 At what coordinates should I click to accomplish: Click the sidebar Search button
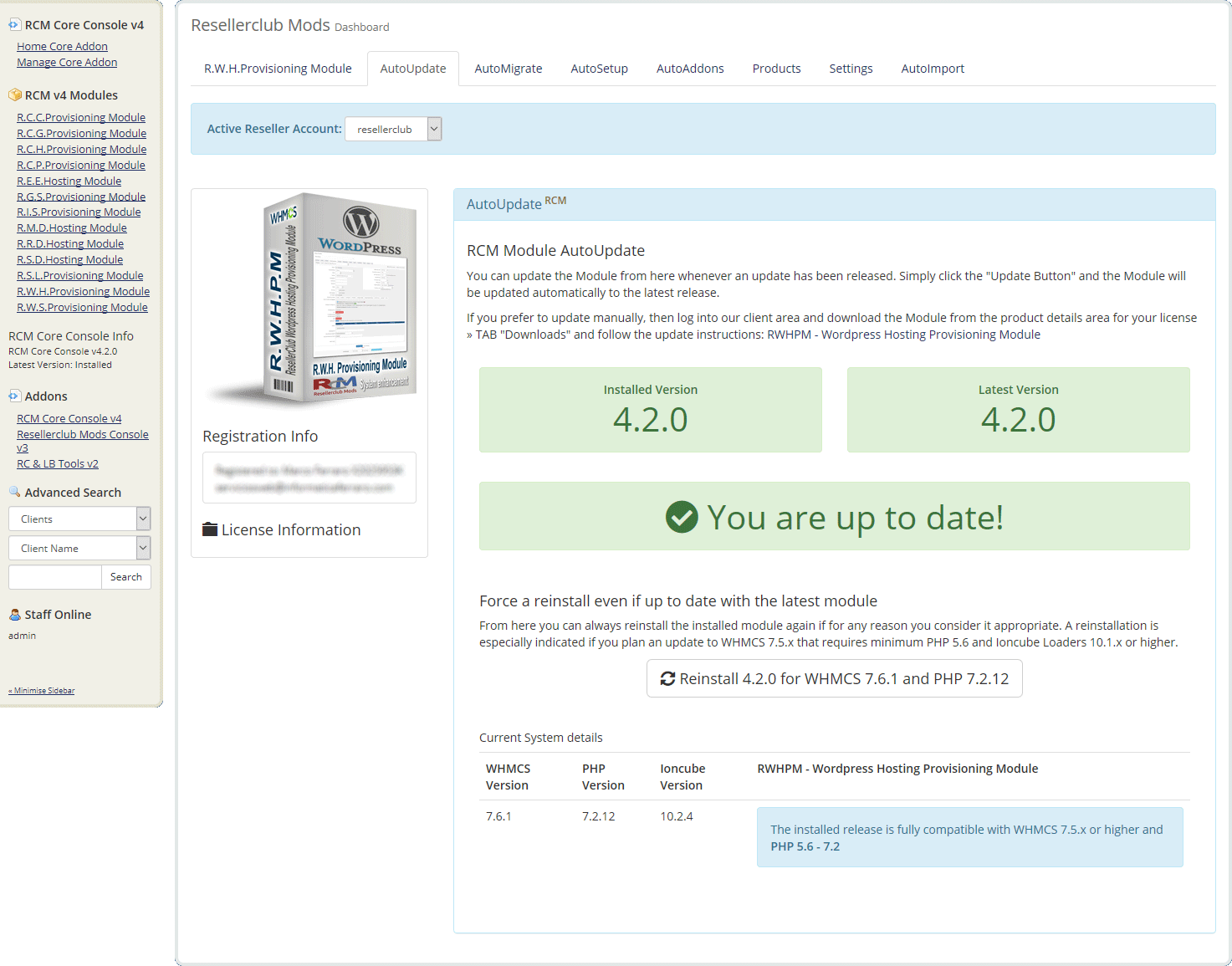pyautogui.click(x=126, y=577)
